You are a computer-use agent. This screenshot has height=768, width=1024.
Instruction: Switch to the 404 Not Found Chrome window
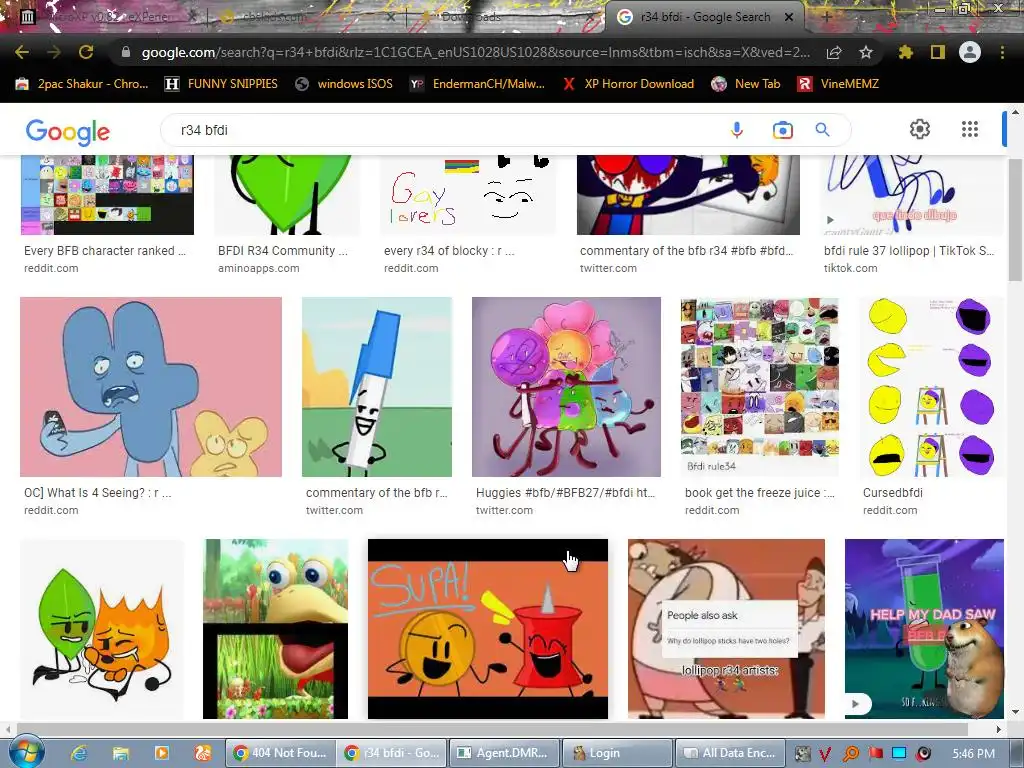coord(280,753)
